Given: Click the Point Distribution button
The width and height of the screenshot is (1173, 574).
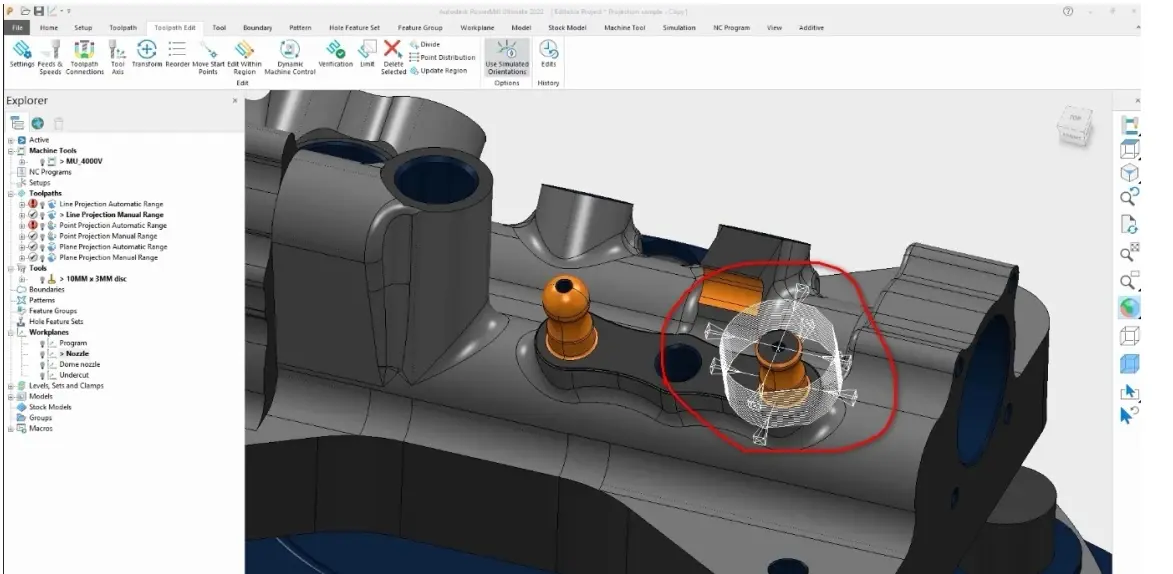Looking at the screenshot, I should (442, 58).
